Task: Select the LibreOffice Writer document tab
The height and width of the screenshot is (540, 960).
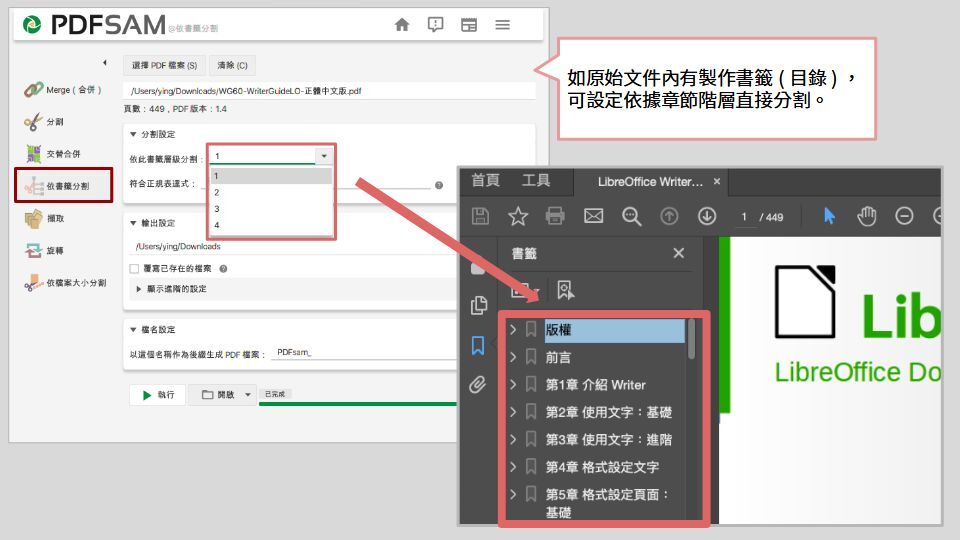Action: click(650, 182)
